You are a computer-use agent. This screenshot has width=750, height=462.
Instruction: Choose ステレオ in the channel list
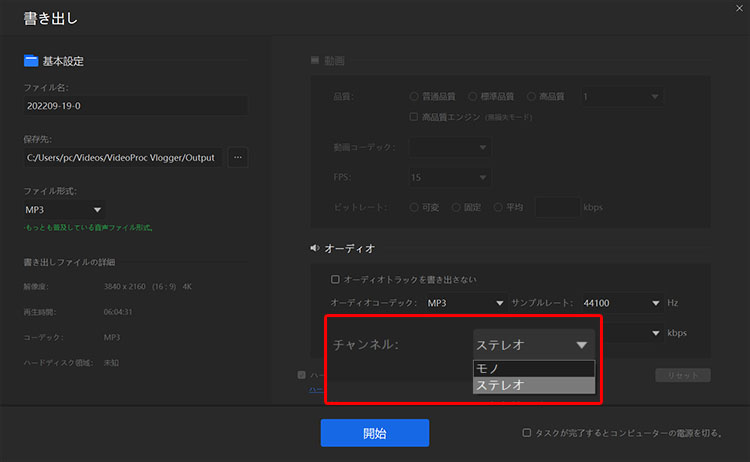click(534, 385)
